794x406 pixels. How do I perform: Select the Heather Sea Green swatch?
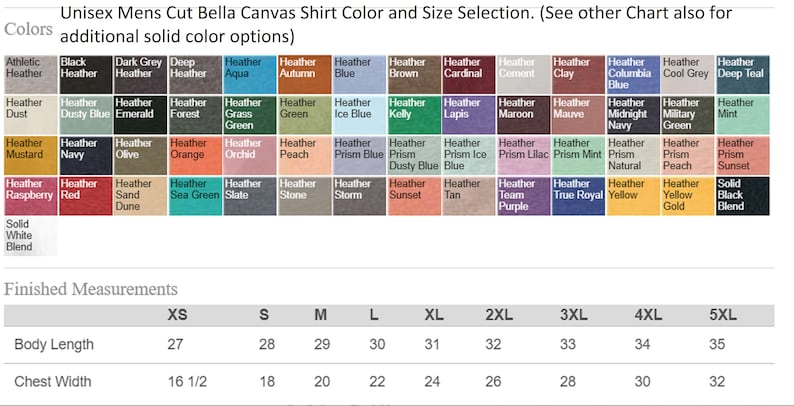[x=195, y=196]
